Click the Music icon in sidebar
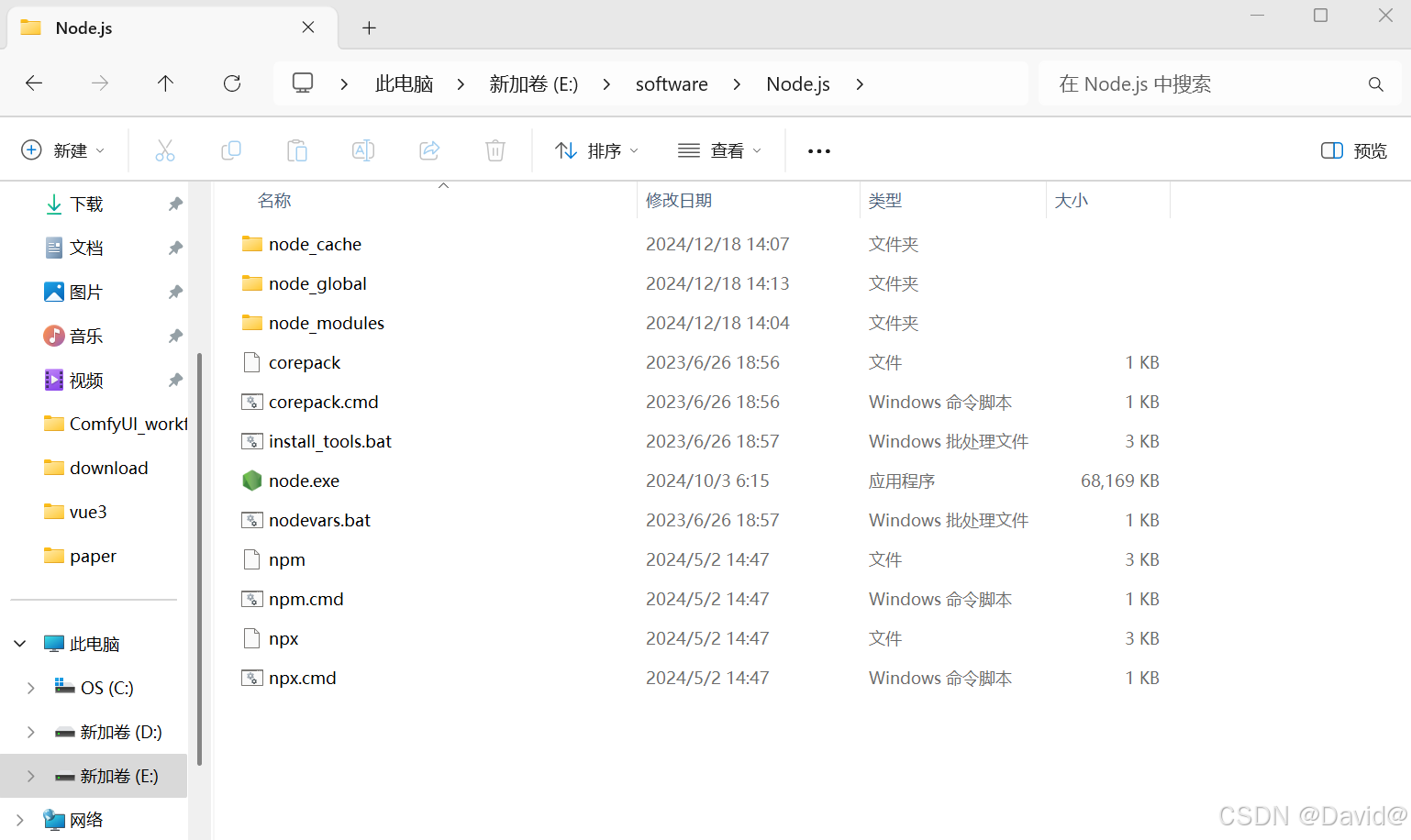This screenshot has width=1411, height=840. coord(54,336)
